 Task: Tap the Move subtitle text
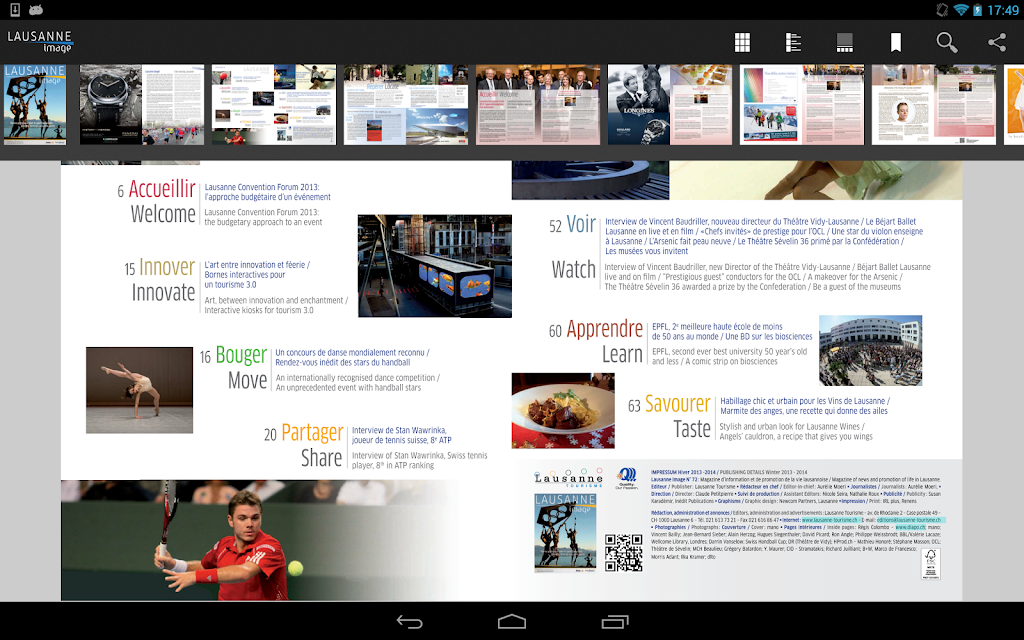click(x=248, y=380)
